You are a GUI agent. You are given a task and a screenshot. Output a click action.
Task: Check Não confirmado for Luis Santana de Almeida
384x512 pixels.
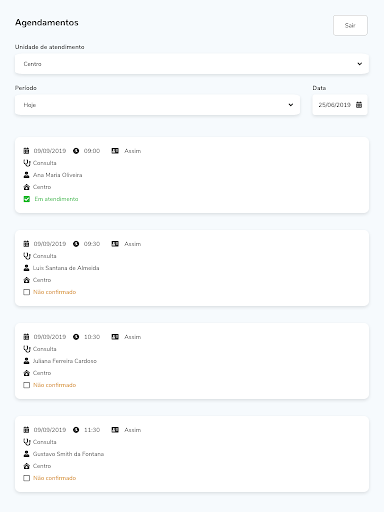pyautogui.click(x=27, y=292)
